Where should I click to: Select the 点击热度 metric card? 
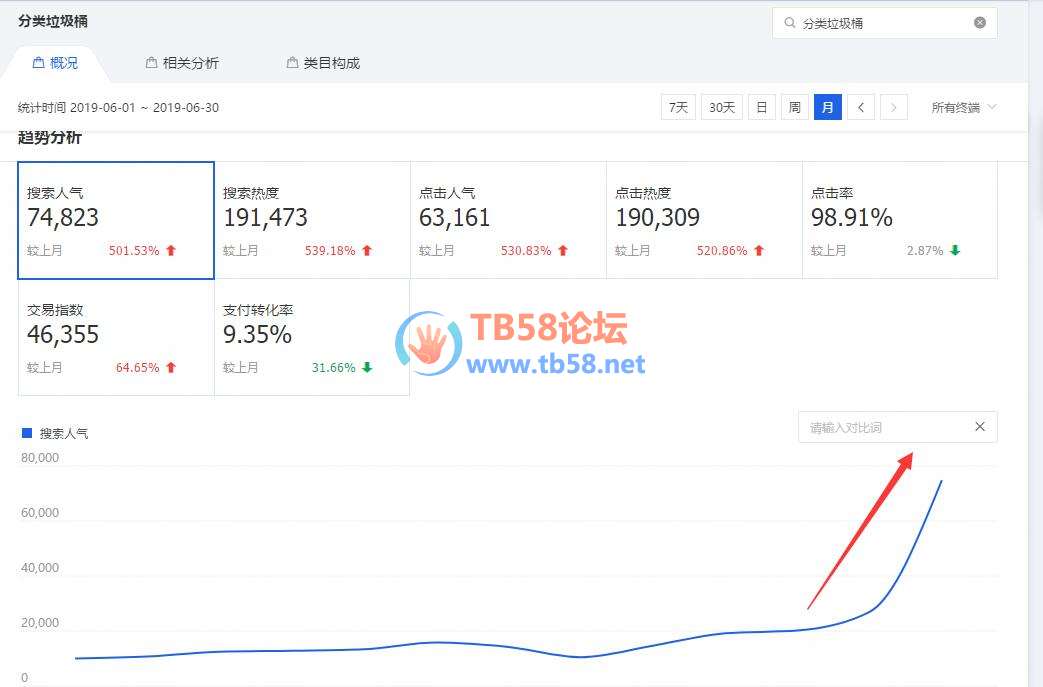[704, 220]
